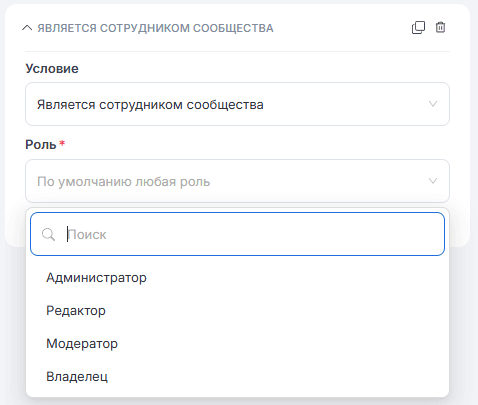Choose the Модератор role
This screenshot has height=405, width=478.
237,344
